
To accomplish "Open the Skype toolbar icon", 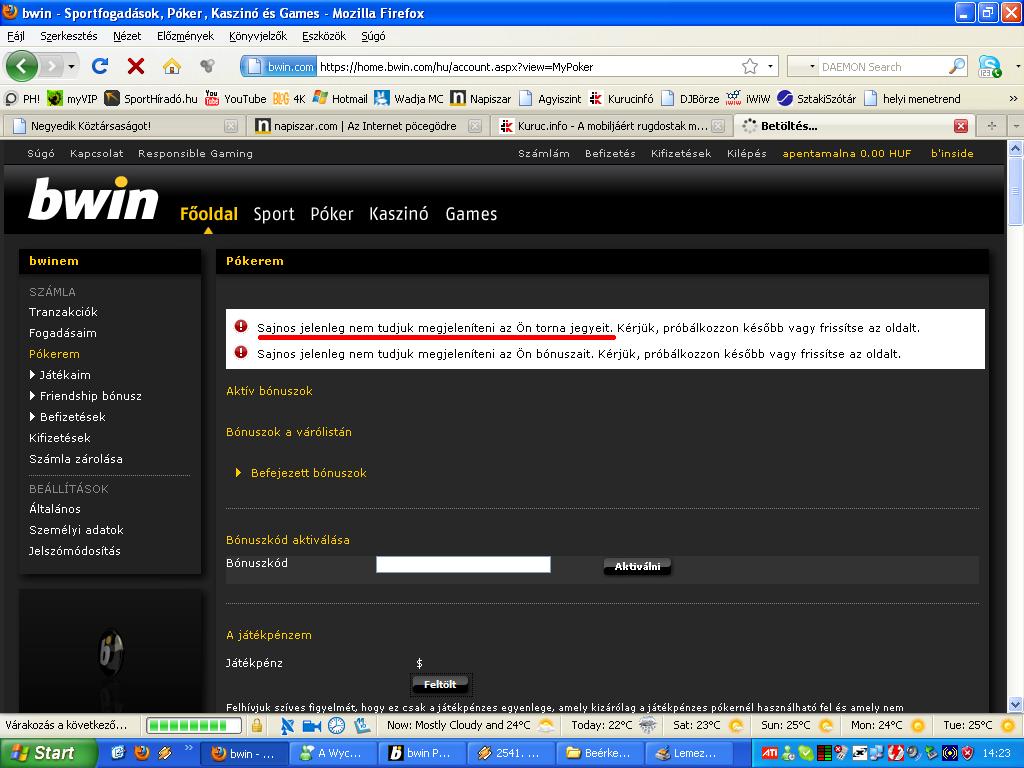I will point(990,66).
